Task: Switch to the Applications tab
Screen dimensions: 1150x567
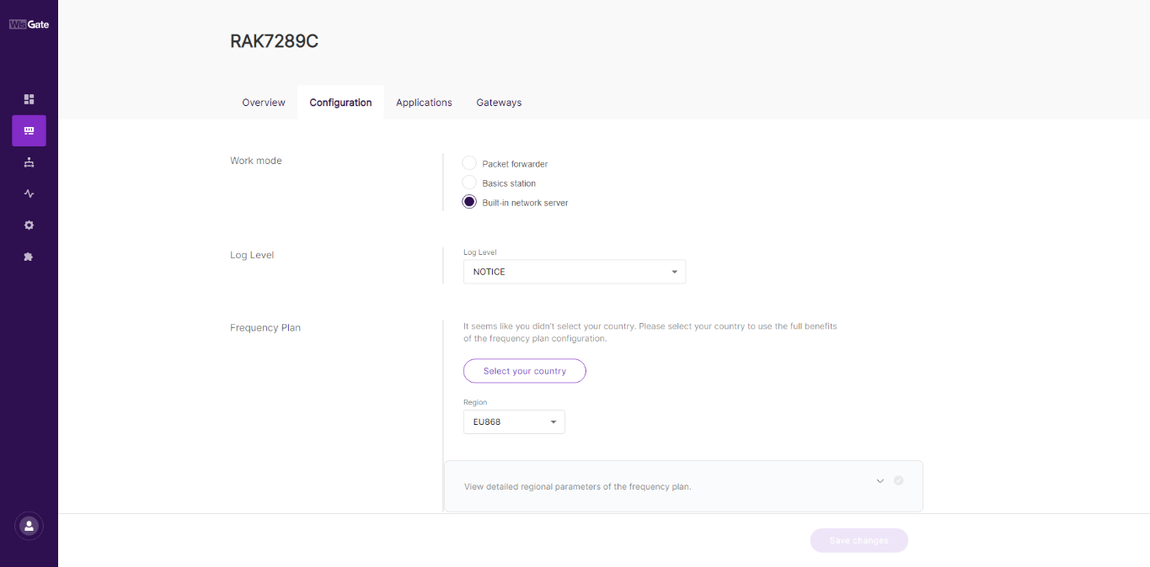Action: (x=424, y=103)
